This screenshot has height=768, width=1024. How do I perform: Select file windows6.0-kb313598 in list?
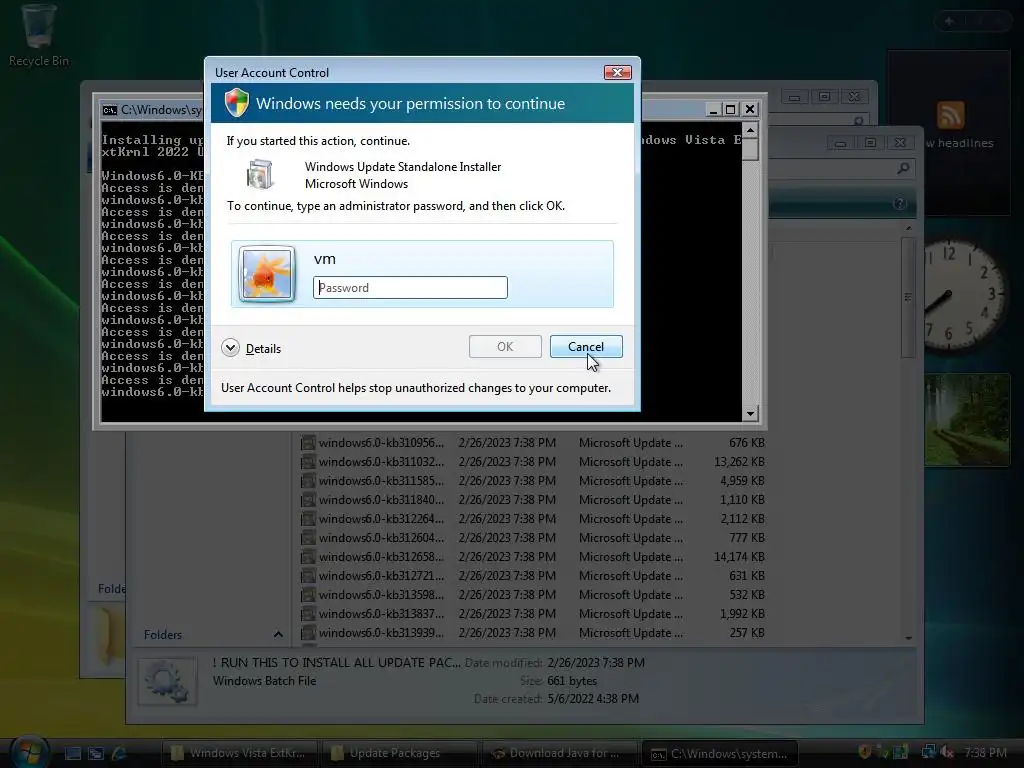pos(532,594)
